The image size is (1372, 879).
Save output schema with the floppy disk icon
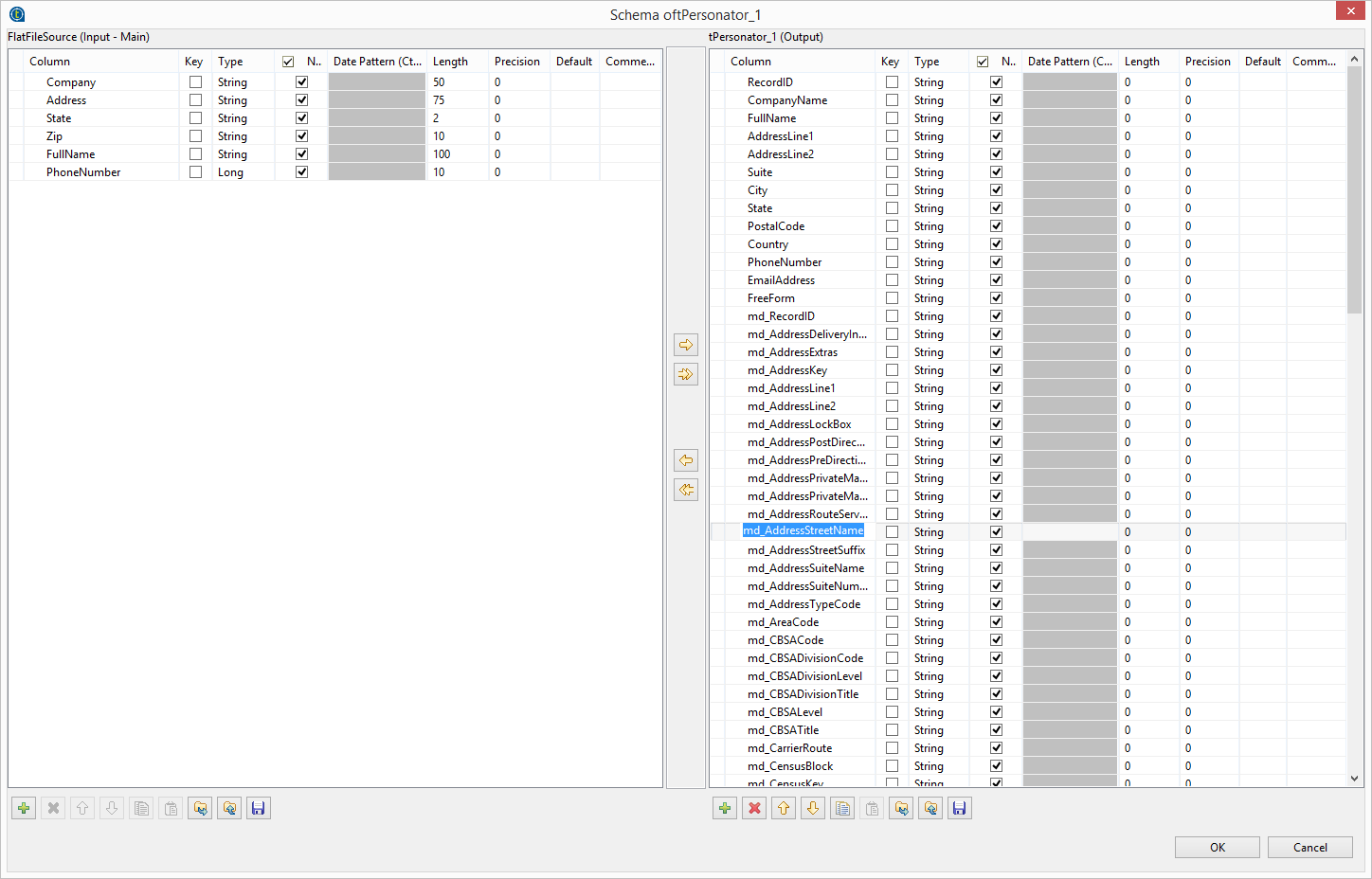(960, 808)
